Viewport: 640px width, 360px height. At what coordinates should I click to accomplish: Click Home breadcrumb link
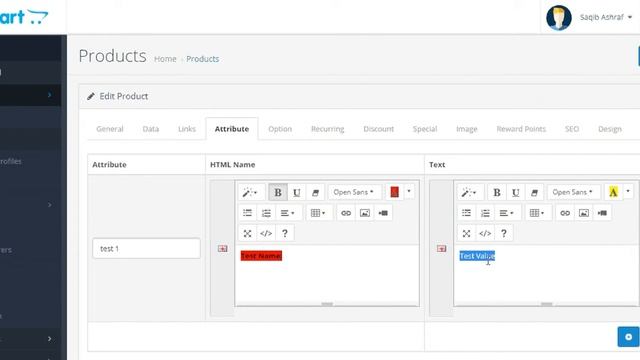pyautogui.click(x=165, y=59)
